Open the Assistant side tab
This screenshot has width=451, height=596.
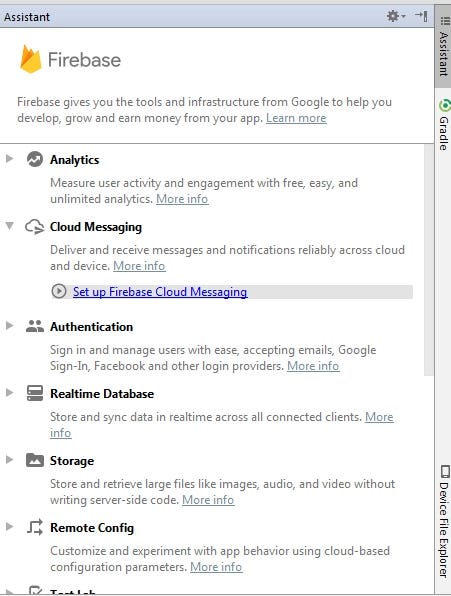[443, 46]
